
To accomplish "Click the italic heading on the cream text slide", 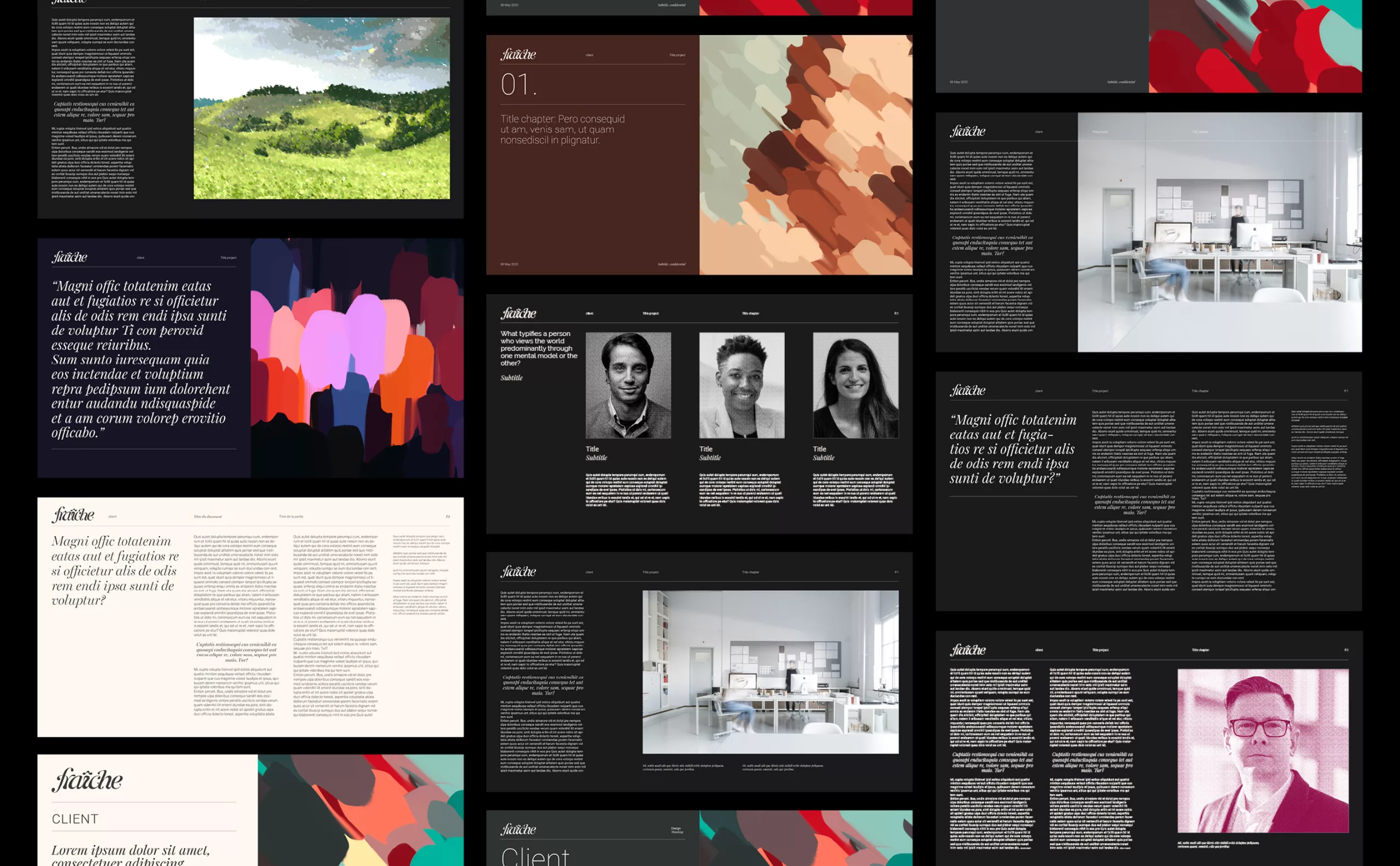I will point(115,571).
